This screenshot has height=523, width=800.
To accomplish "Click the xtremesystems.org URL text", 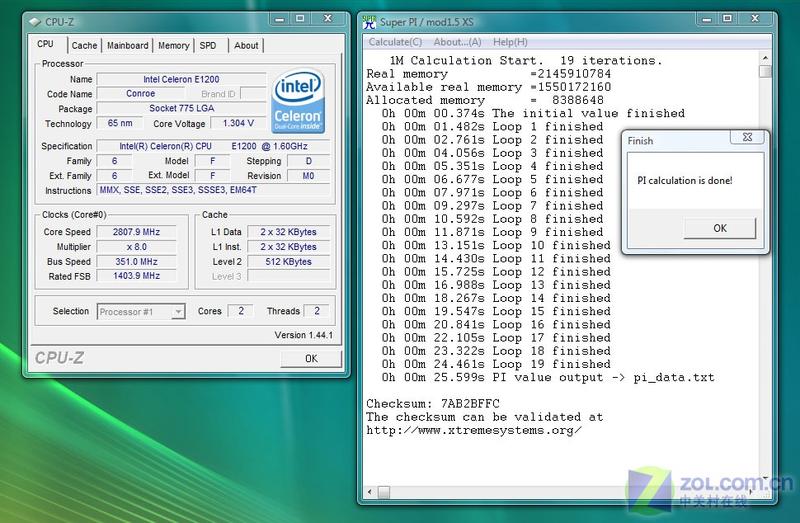I will [x=474, y=430].
